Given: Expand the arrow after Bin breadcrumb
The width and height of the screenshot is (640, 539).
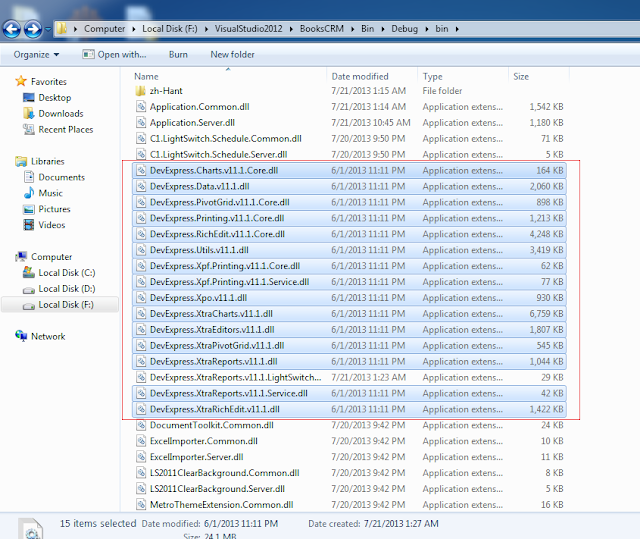Looking at the screenshot, I should coord(383,29).
